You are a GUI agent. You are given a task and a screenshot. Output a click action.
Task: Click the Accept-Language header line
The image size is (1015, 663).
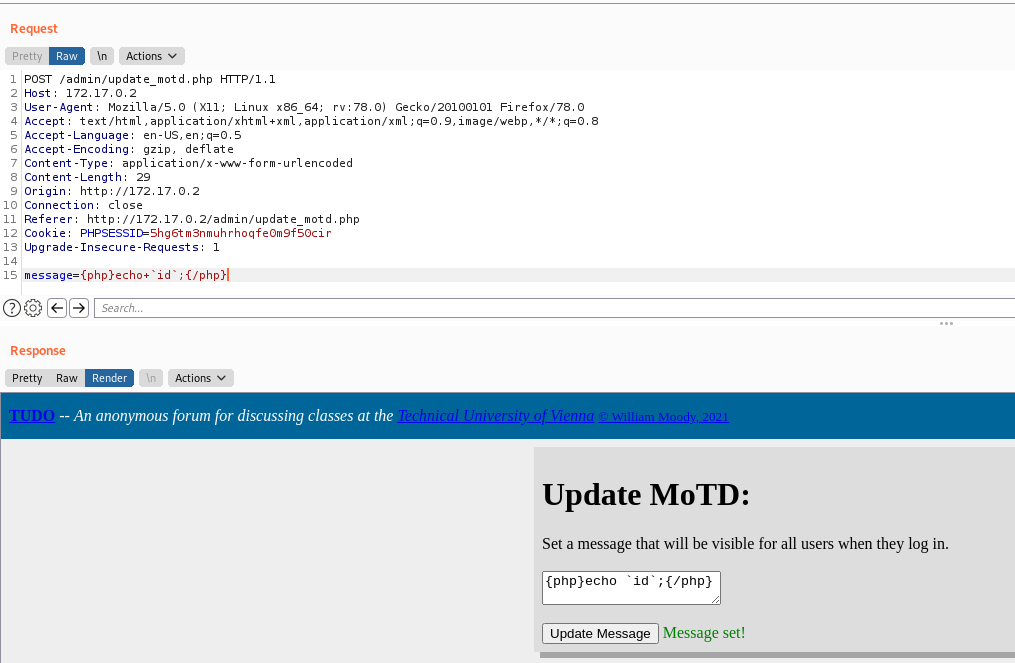[x=133, y=135]
